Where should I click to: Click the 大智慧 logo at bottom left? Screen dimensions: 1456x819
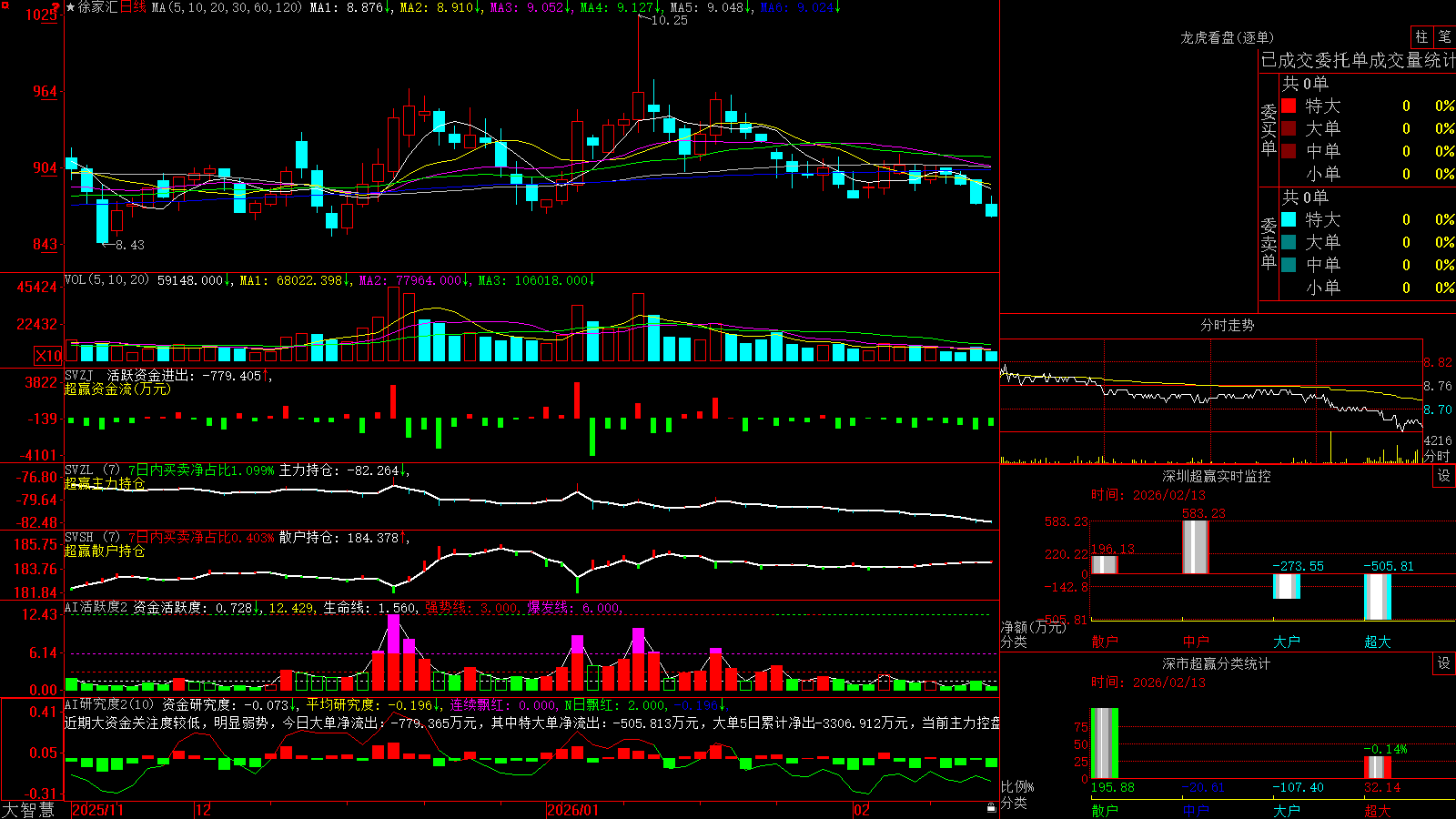pyautogui.click(x=28, y=810)
